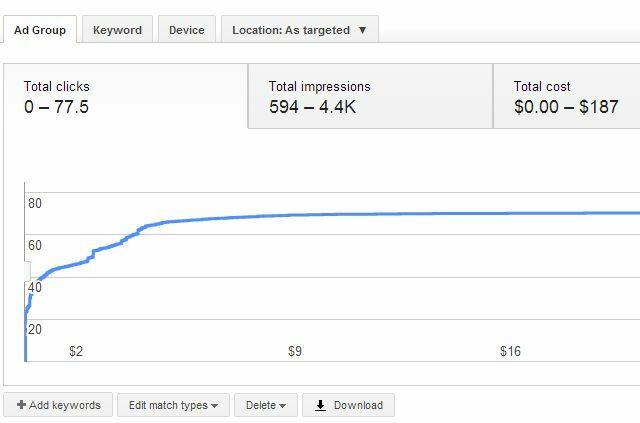Click the $9 bid label on the axis
Viewport: 640px width, 423px height.
click(294, 352)
